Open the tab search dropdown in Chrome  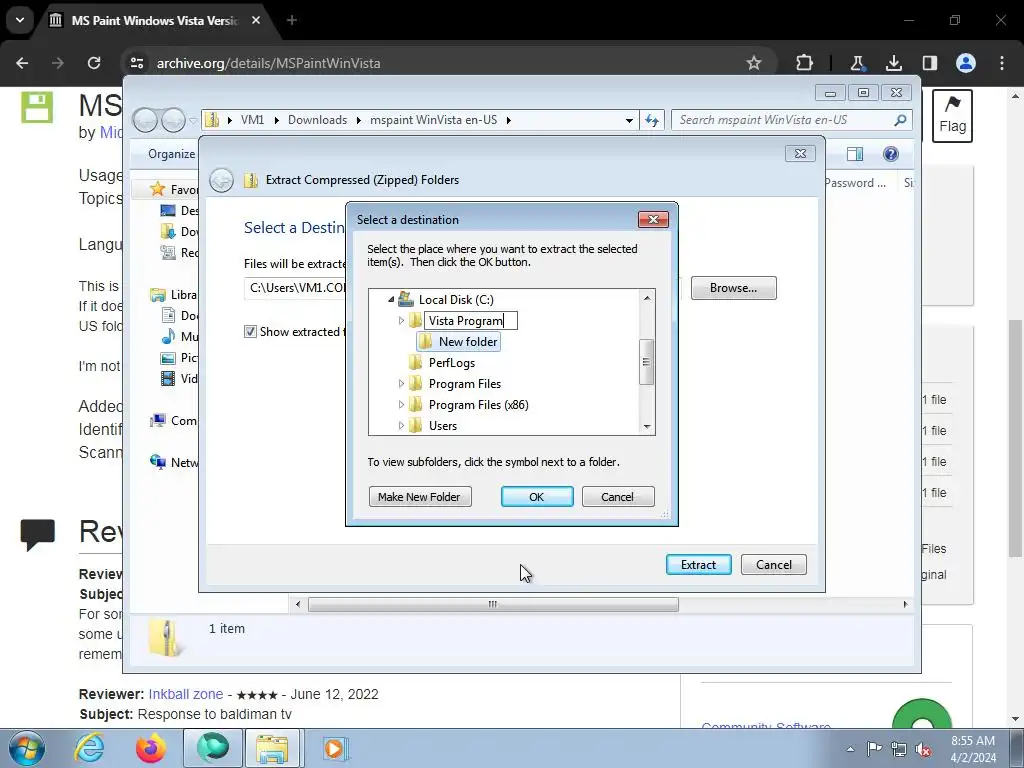pyautogui.click(x=20, y=20)
